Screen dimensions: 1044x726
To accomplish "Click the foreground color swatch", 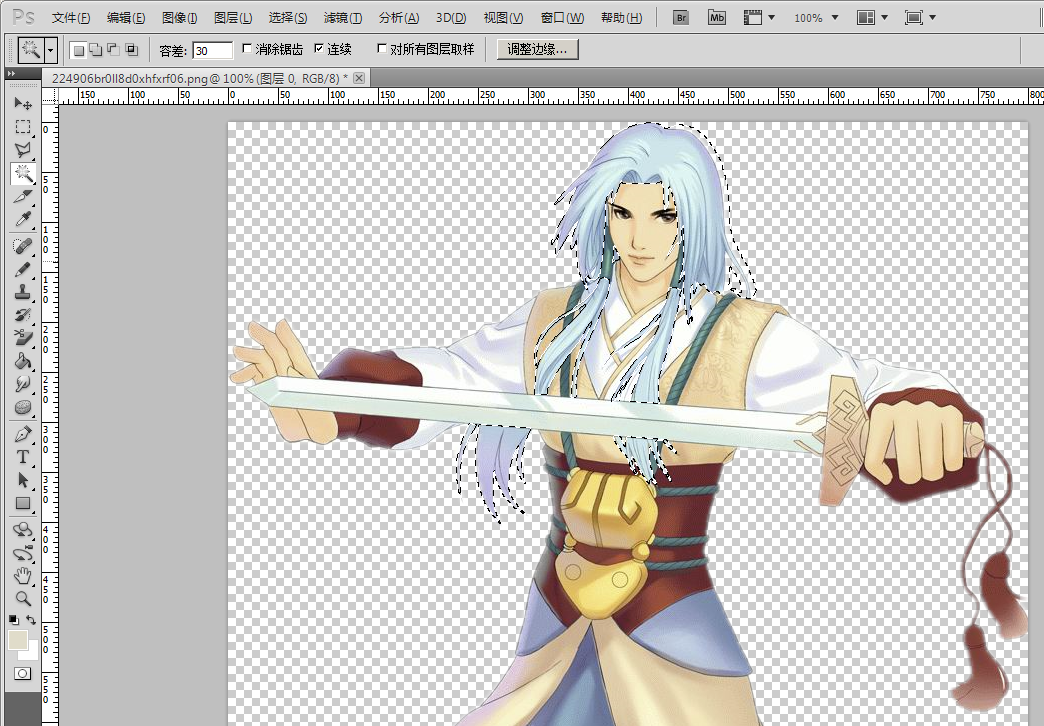I will pos(17,640).
